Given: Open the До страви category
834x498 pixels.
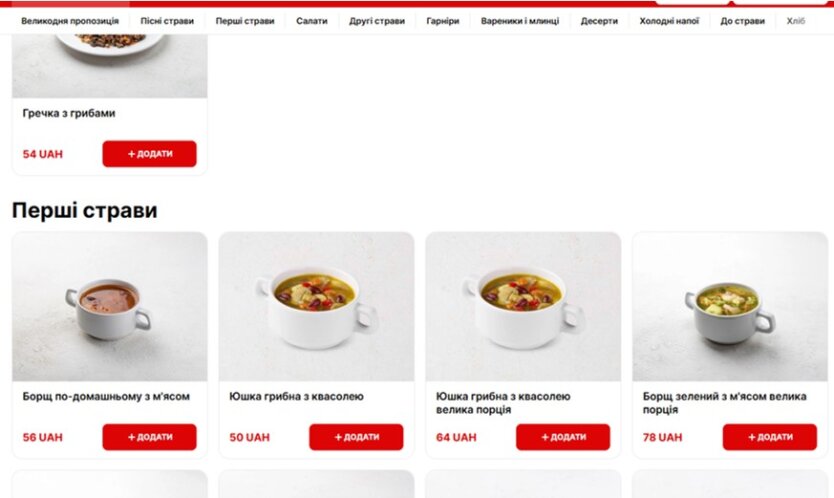Looking at the screenshot, I should tap(743, 21).
